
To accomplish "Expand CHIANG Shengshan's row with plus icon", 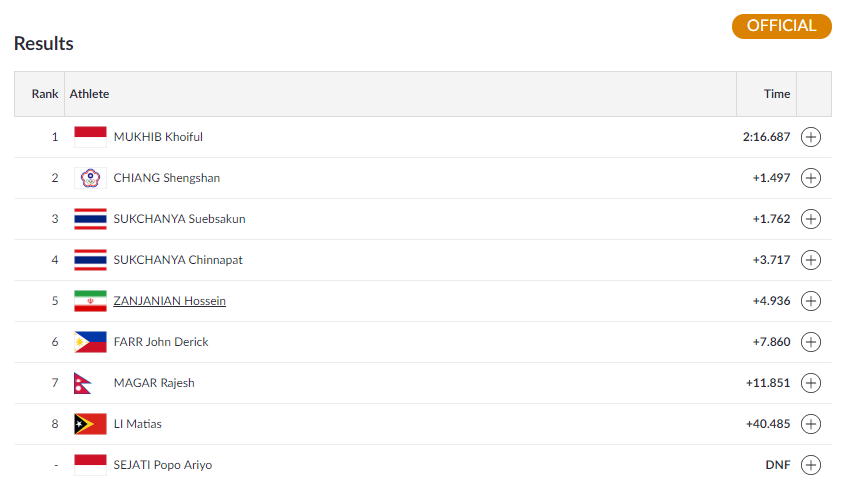I will [811, 178].
